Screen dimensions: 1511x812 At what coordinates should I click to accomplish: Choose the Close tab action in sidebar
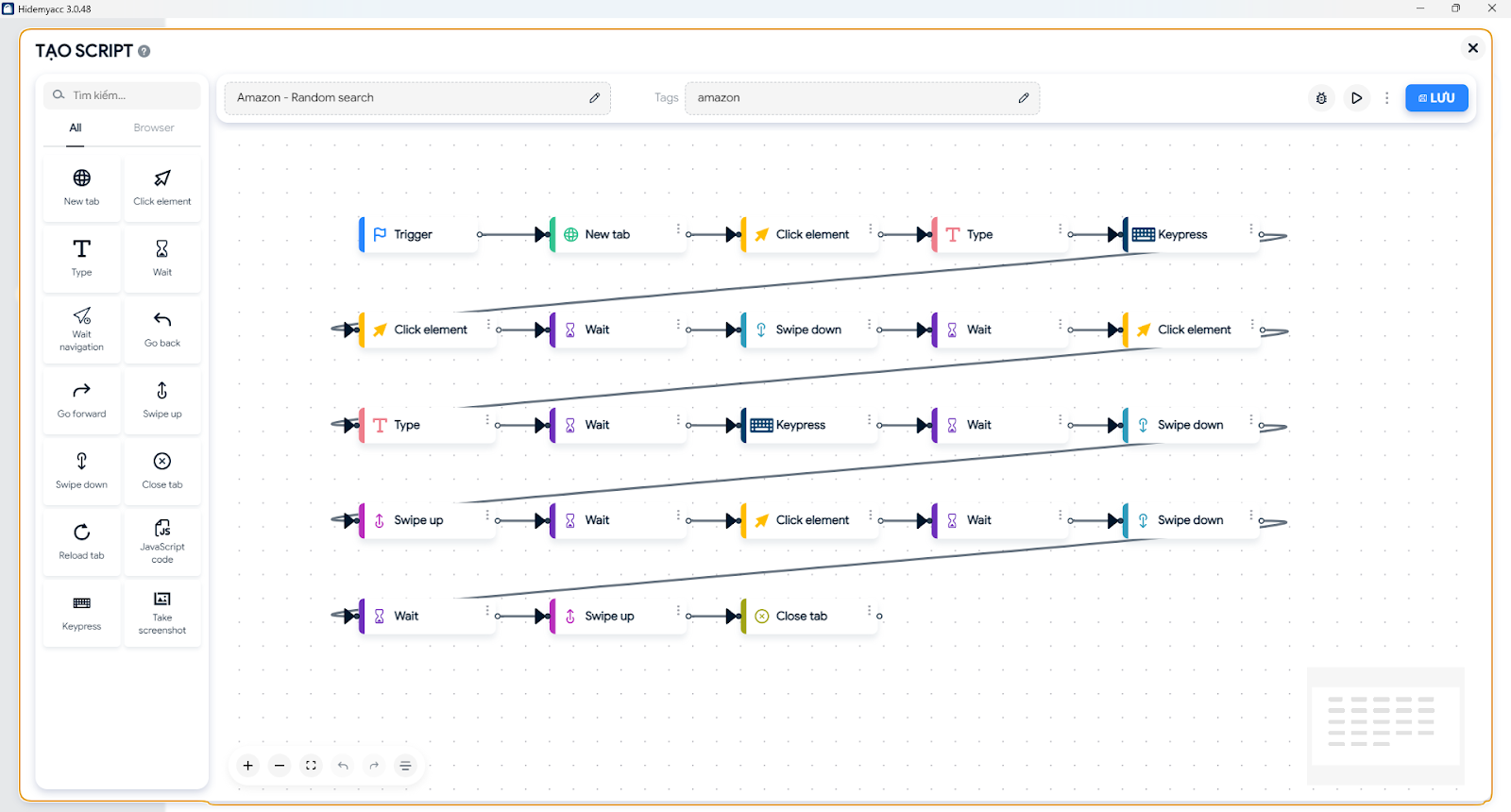[162, 471]
